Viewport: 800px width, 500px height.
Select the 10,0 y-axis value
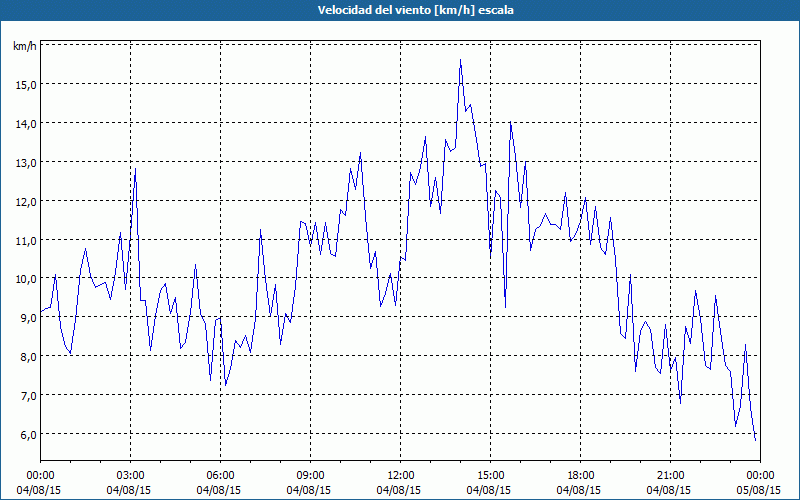(26, 279)
